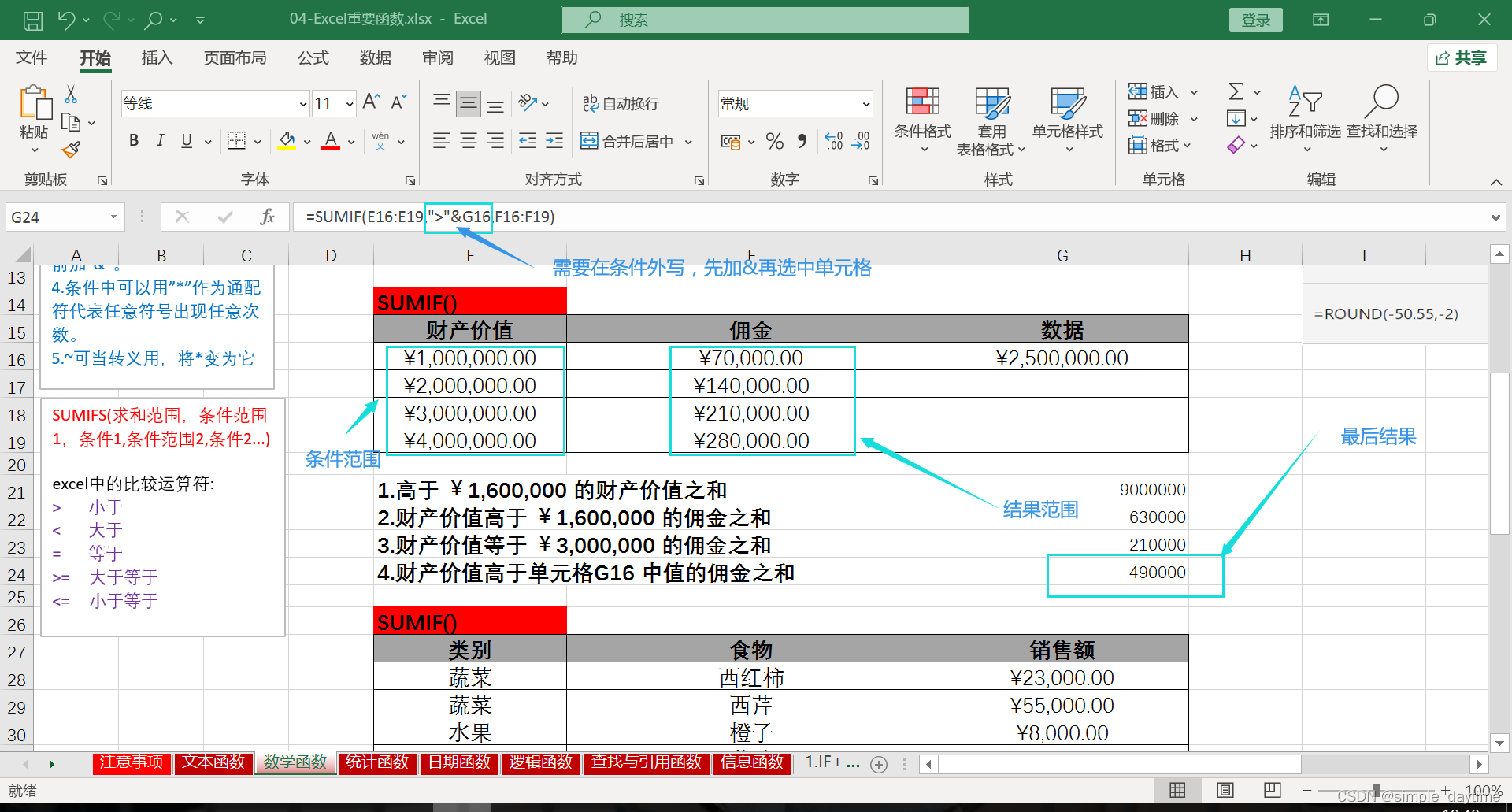The width and height of the screenshot is (1512, 812).
Task: Switch to the 插入 Insert tab
Action: [157, 57]
